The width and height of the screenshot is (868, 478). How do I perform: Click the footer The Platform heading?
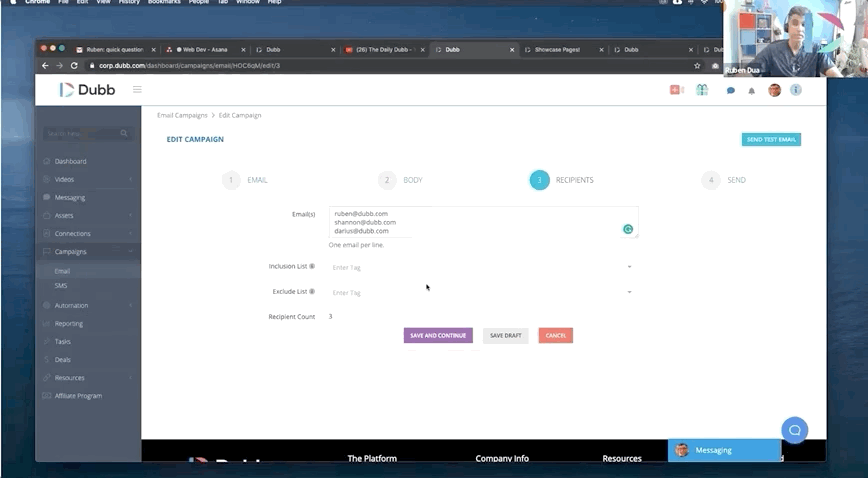coord(372,458)
